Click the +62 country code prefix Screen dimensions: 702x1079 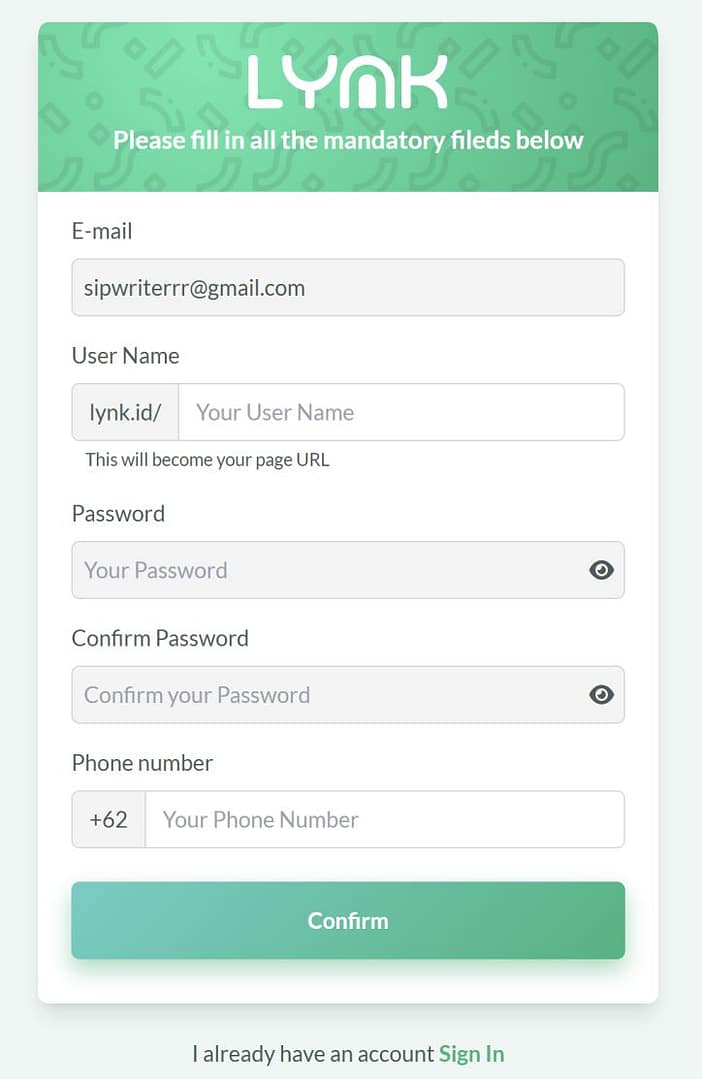coord(109,820)
